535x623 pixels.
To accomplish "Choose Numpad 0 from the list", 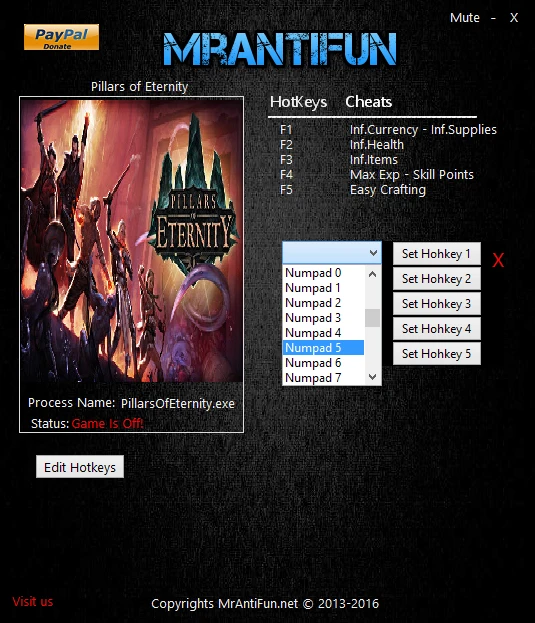I will click(323, 273).
